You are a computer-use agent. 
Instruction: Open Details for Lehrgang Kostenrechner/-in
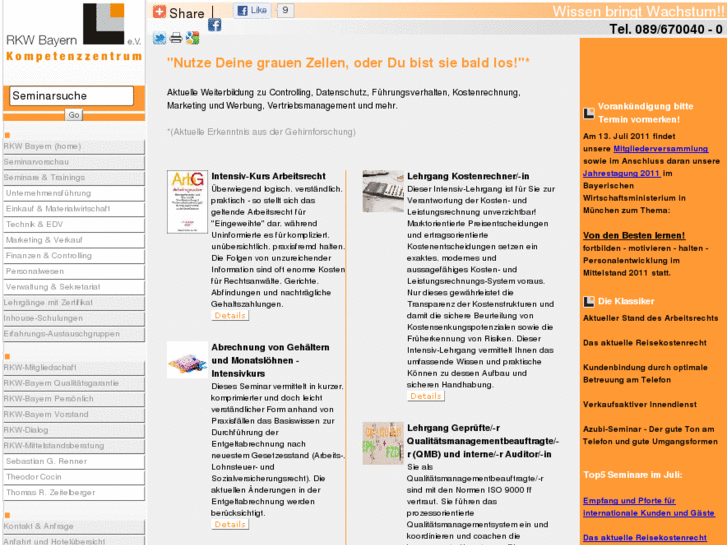point(426,396)
